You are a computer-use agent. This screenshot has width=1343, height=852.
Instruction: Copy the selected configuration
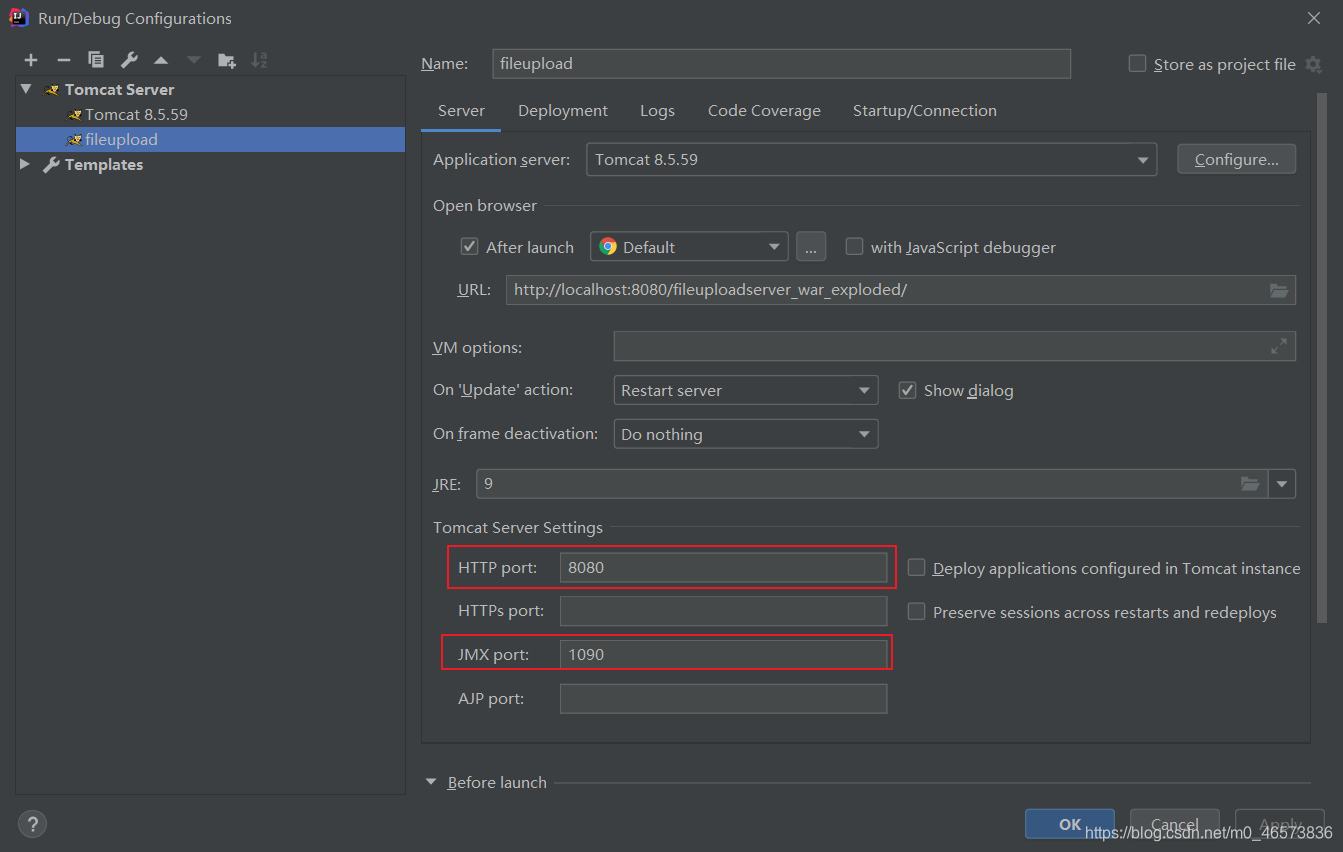click(96, 60)
